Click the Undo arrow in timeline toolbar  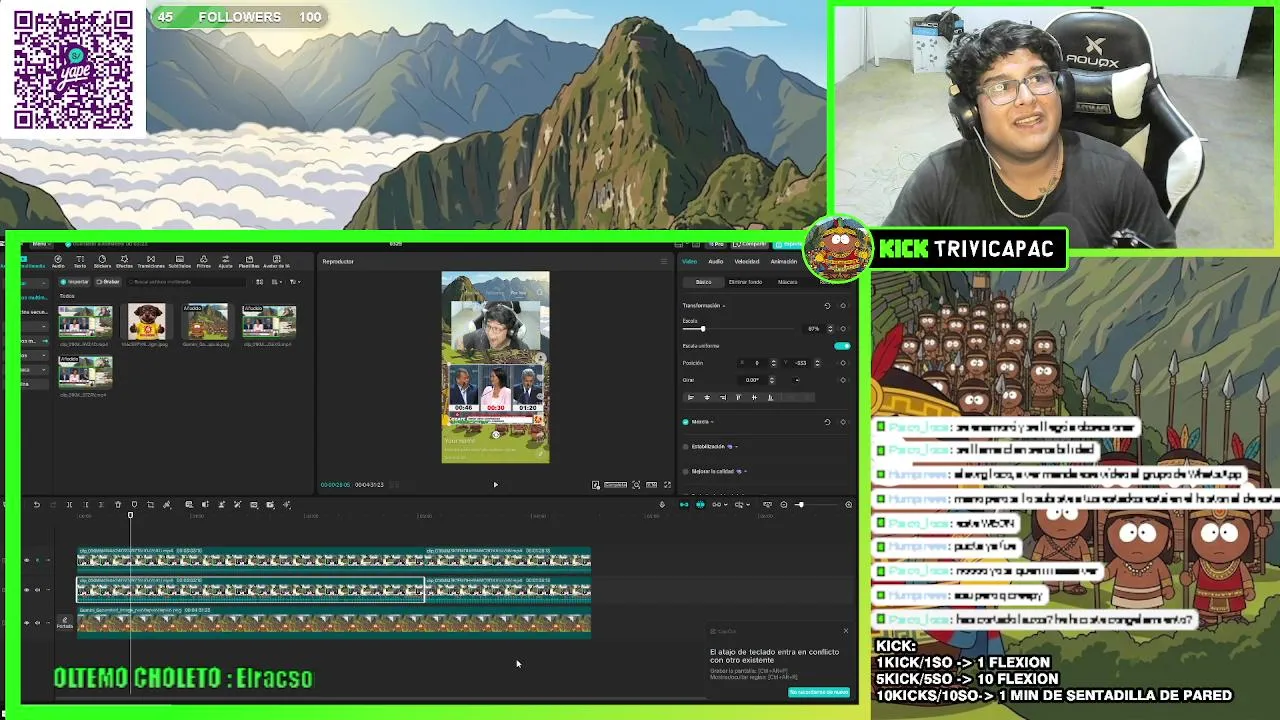pyautogui.click(x=36, y=505)
